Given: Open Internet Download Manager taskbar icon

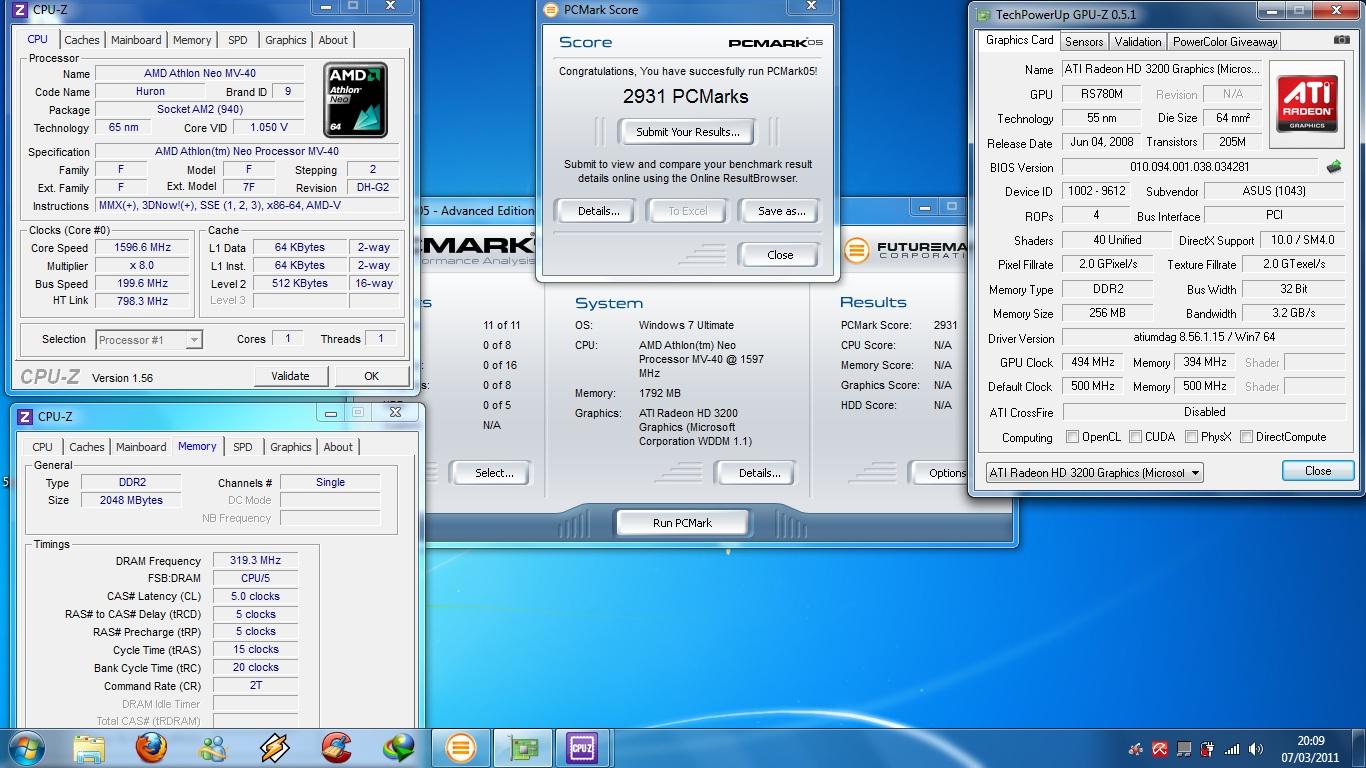Looking at the screenshot, I should [x=399, y=748].
